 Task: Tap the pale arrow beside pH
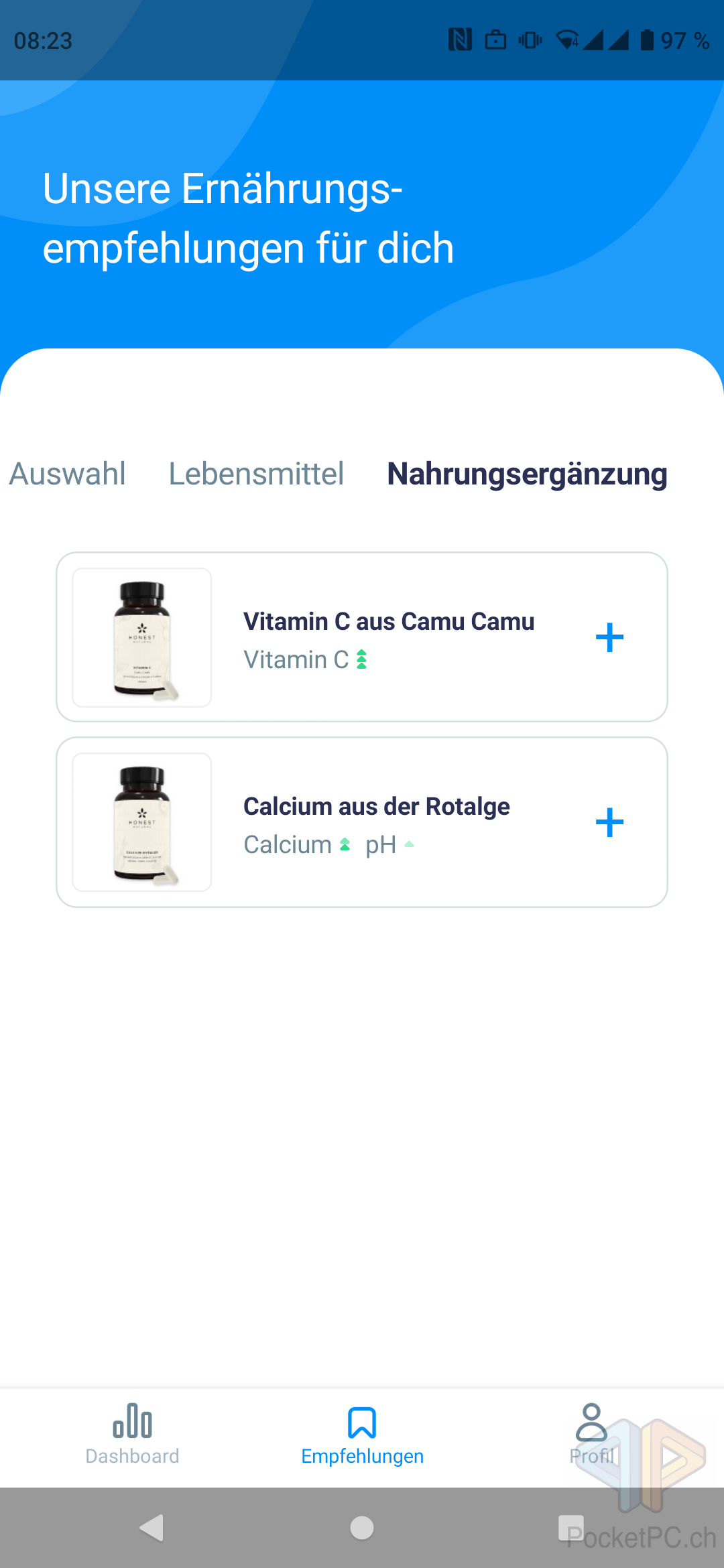(409, 845)
